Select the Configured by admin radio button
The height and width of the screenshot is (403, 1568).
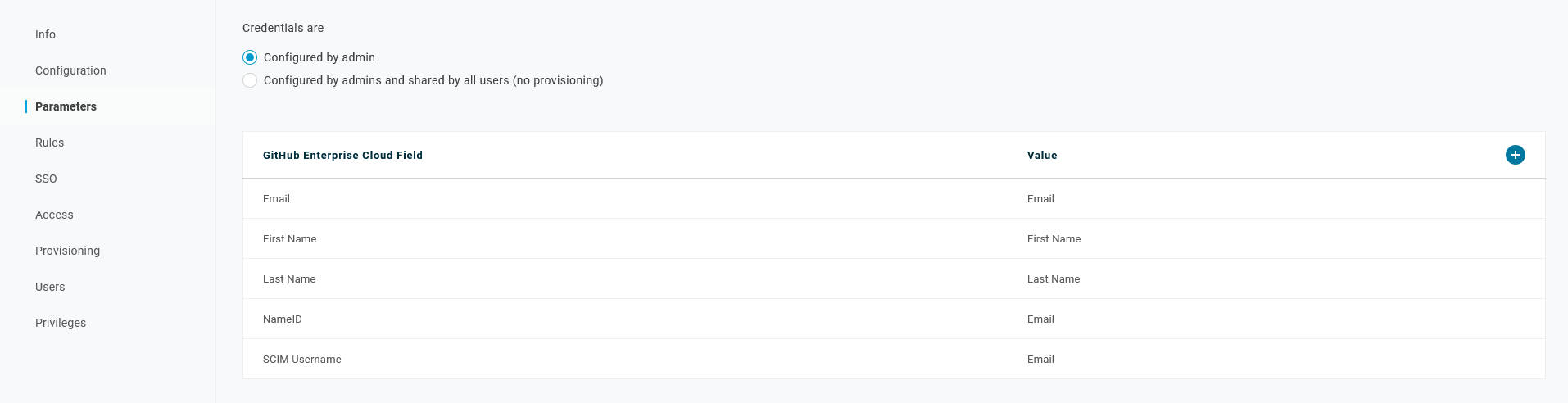tap(250, 57)
